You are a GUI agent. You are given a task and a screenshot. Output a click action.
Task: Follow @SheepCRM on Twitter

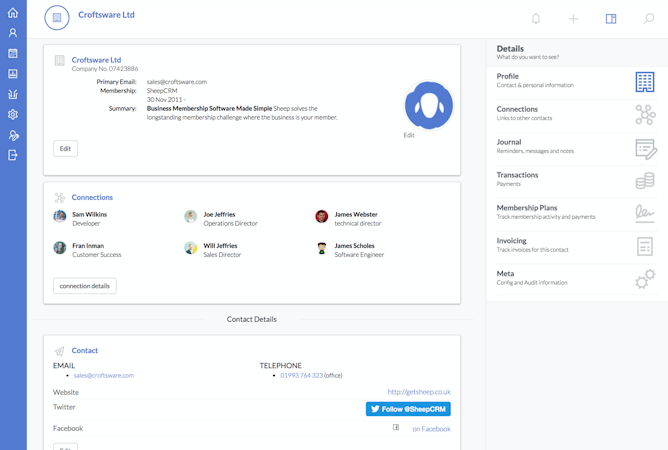pos(408,409)
